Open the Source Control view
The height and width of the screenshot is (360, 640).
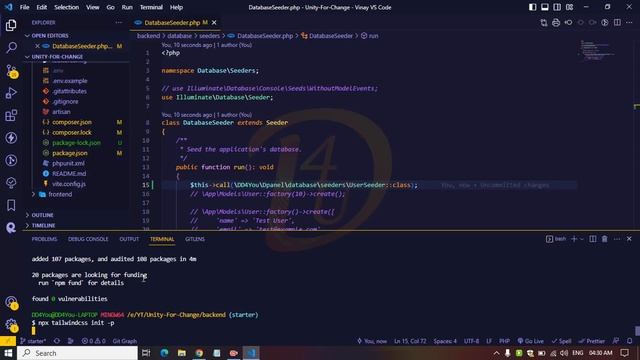pos(11,71)
